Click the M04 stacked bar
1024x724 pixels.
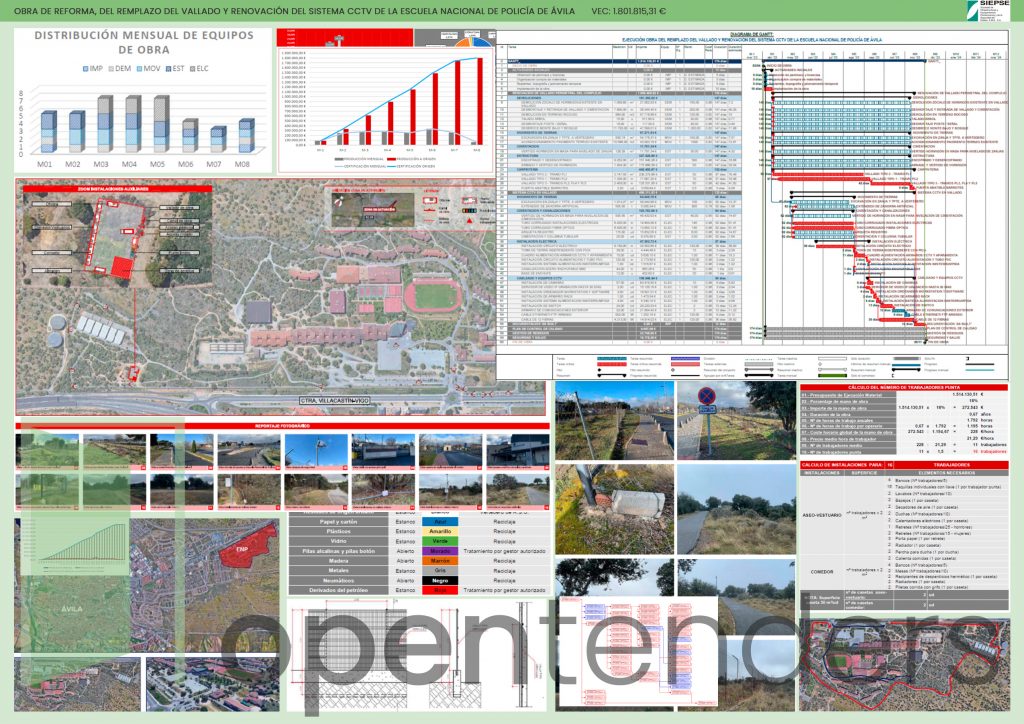click(x=133, y=124)
